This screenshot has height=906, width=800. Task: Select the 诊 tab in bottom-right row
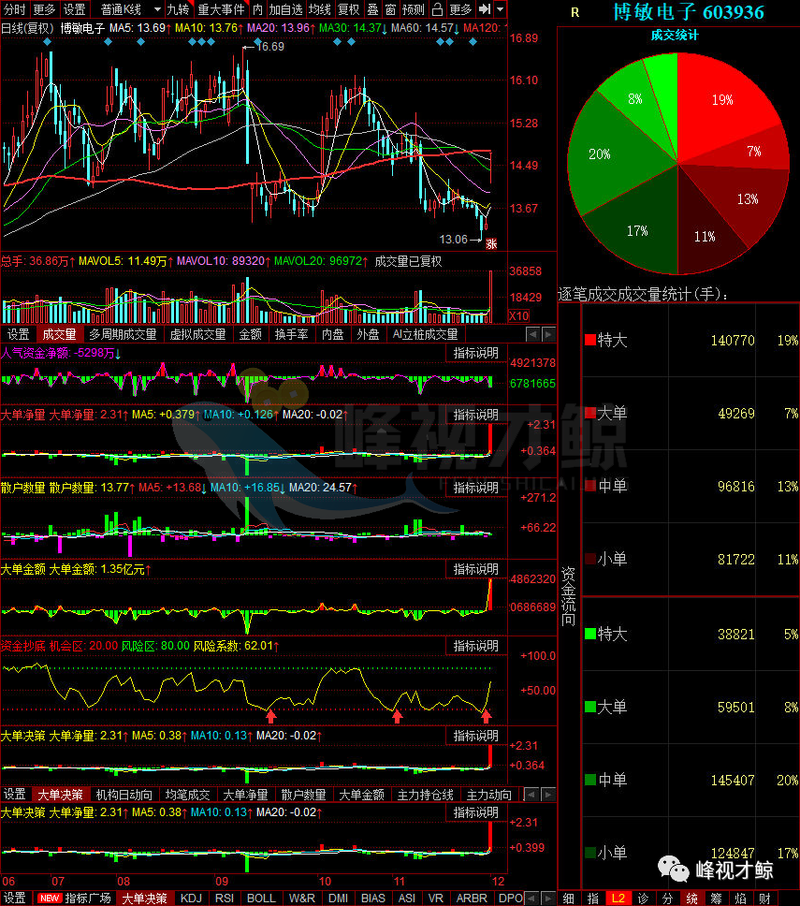point(643,898)
